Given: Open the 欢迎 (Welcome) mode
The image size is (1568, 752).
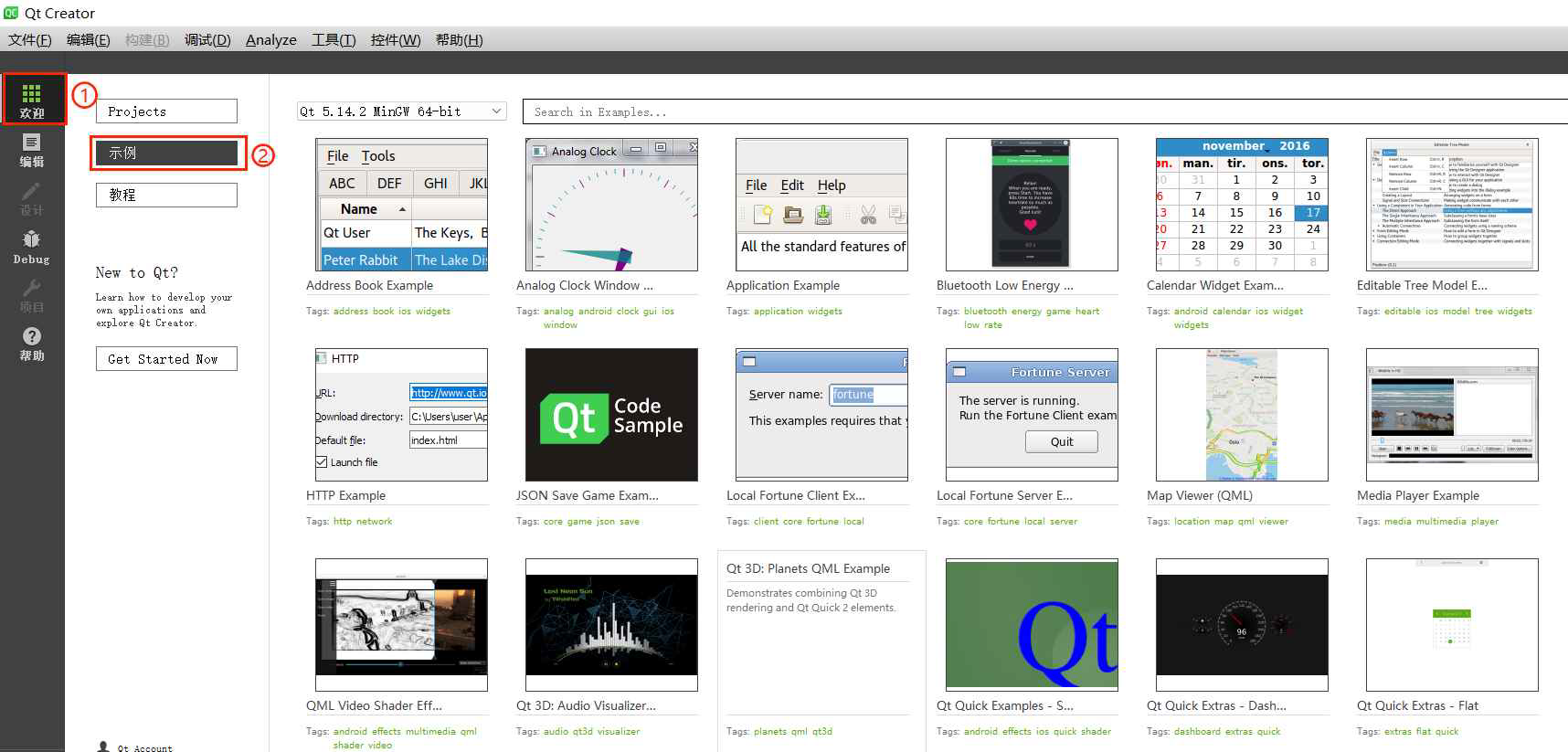Looking at the screenshot, I should pos(32,100).
